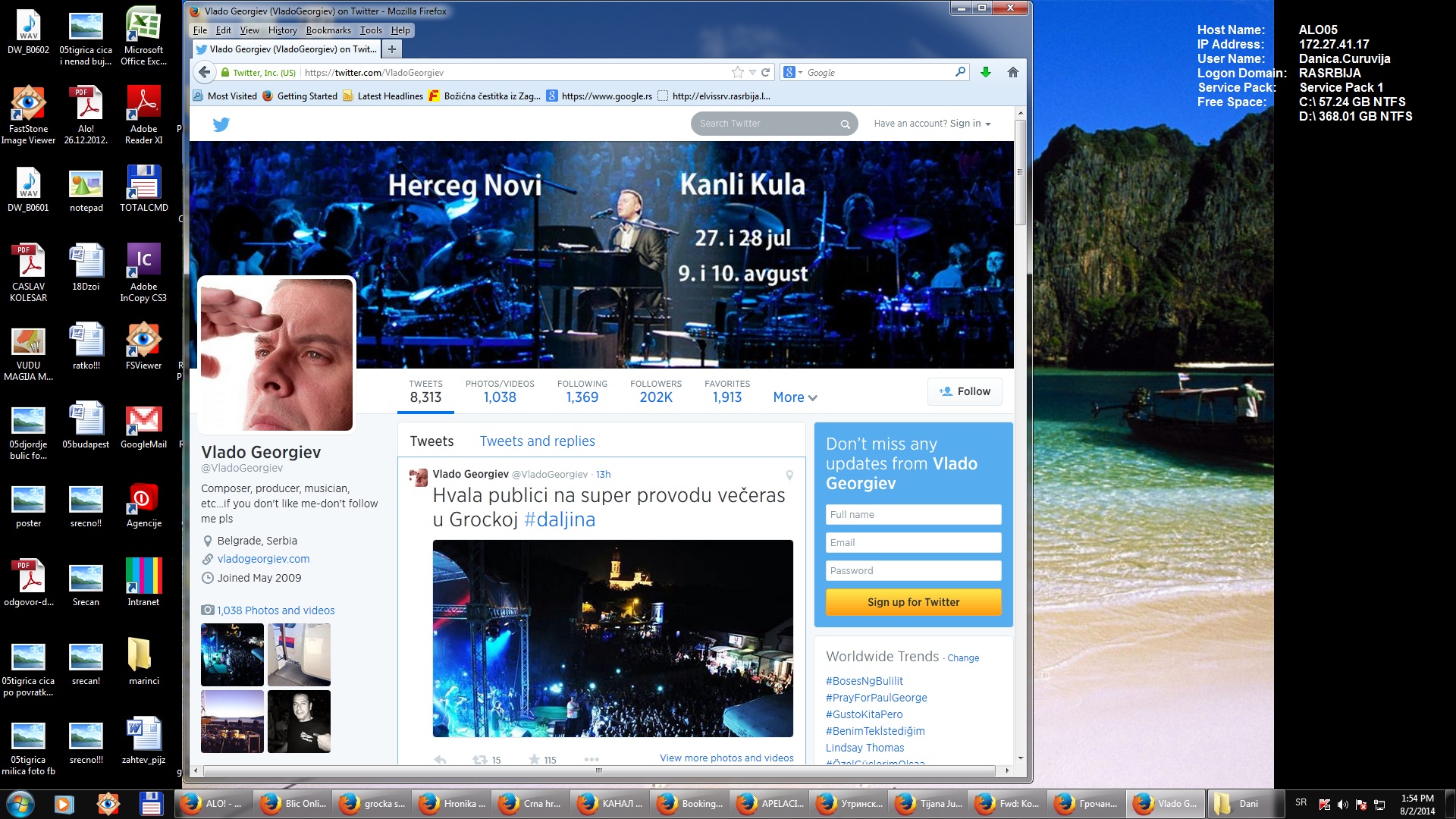Image resolution: width=1456 pixels, height=819 pixels.
Task: Reload the page with refresh icon
Action: coord(766,73)
